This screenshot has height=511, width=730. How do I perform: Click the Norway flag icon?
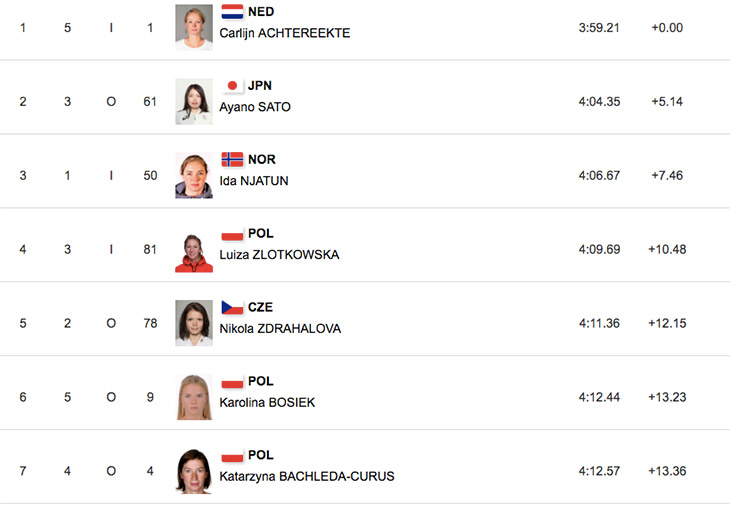point(232,160)
